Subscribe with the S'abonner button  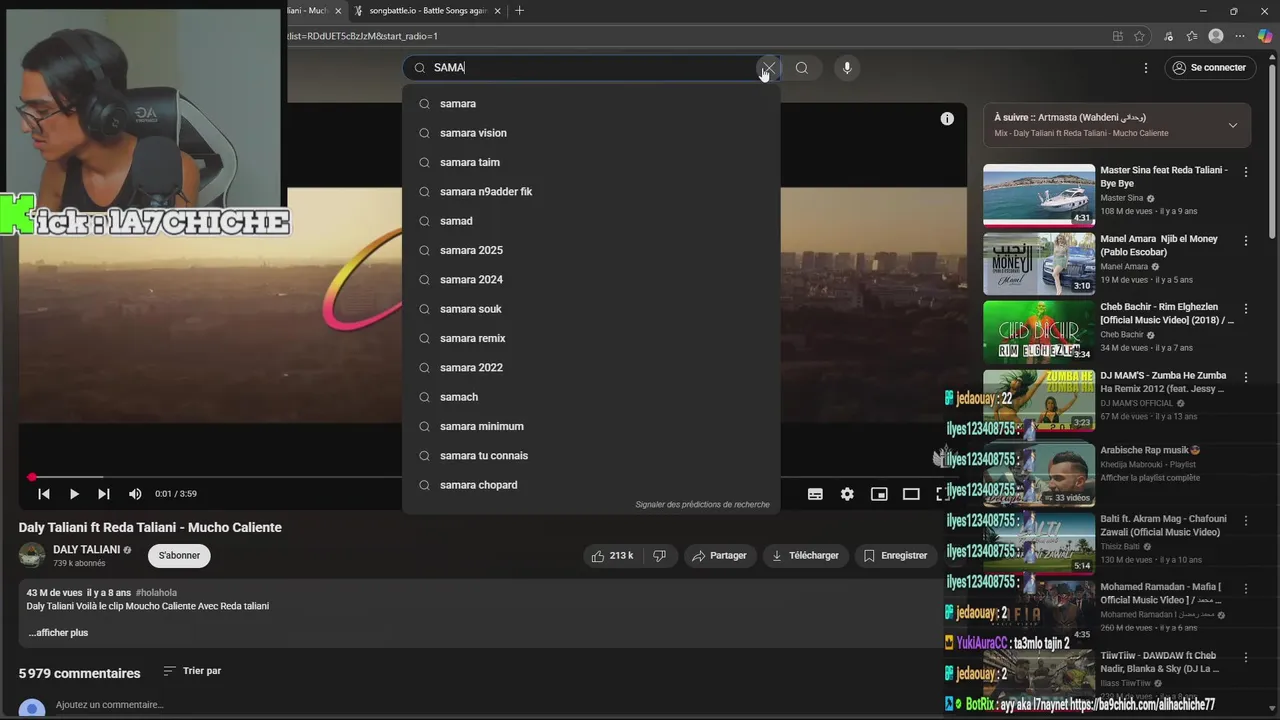179,556
